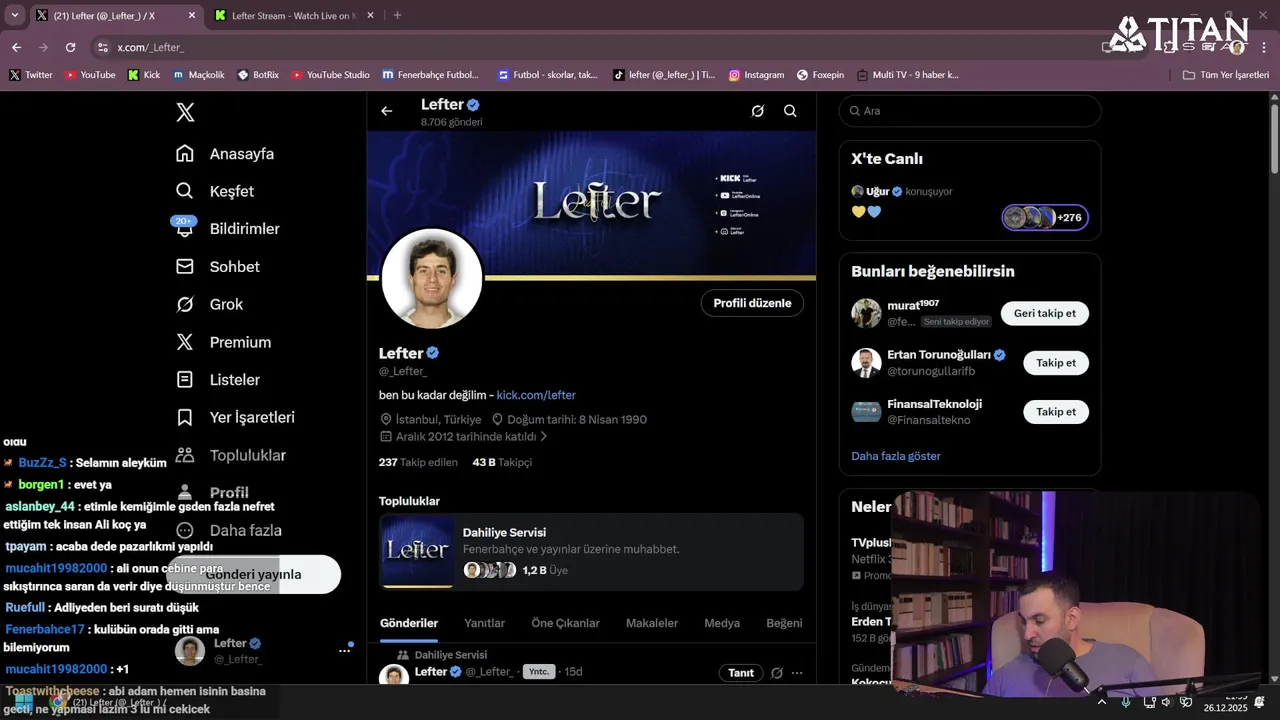Open the TikTok lefter bookmark

[x=664, y=75]
